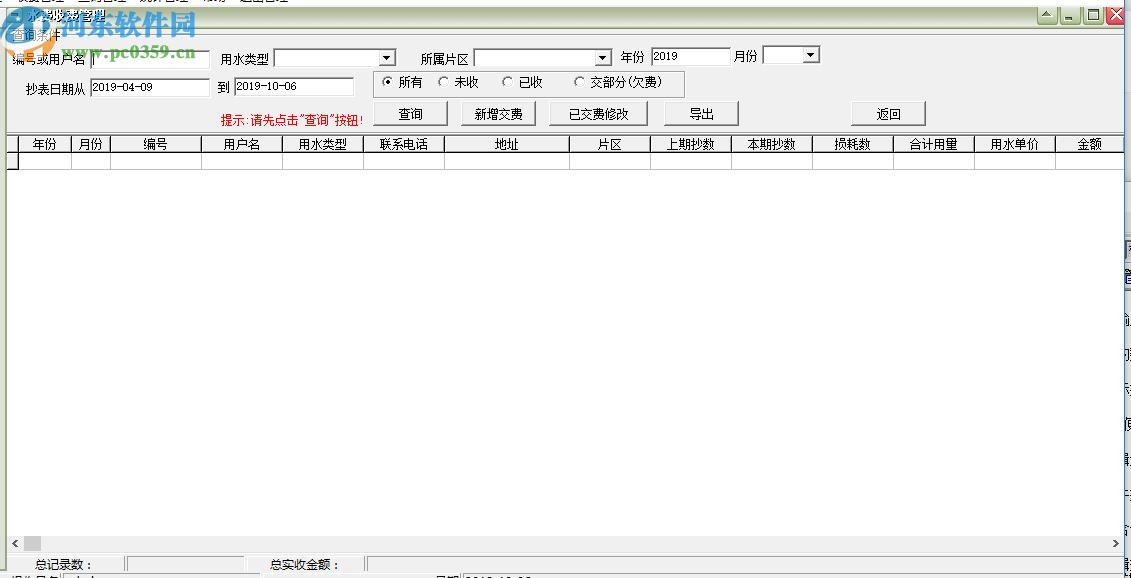Click the 编号或用户名 input field

(150, 58)
